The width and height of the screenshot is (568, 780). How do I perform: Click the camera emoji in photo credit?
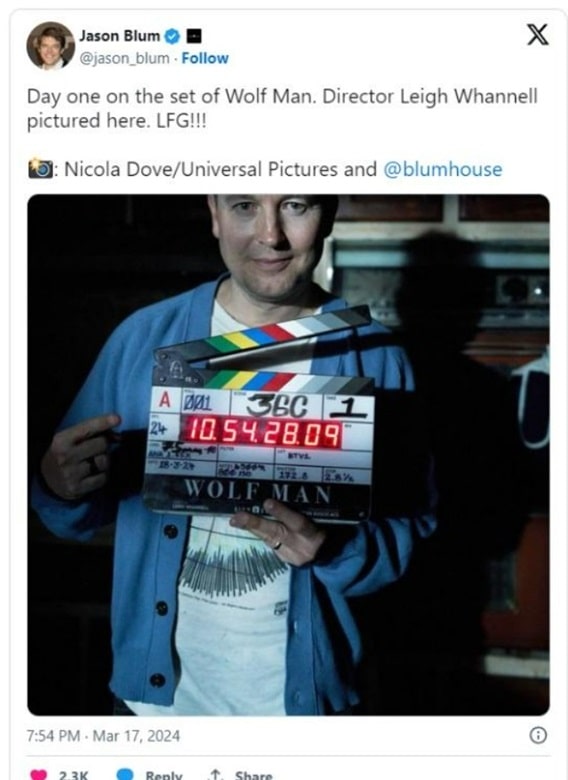click(x=39, y=169)
